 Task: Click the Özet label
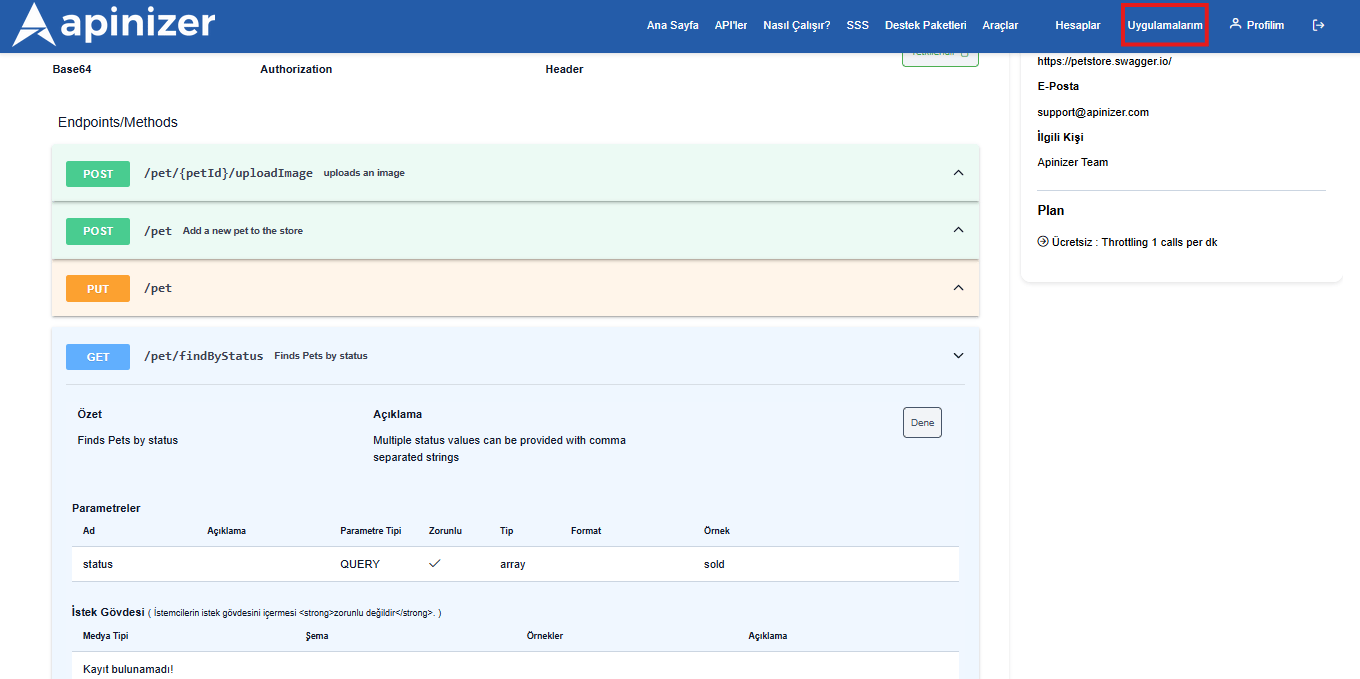(x=90, y=414)
